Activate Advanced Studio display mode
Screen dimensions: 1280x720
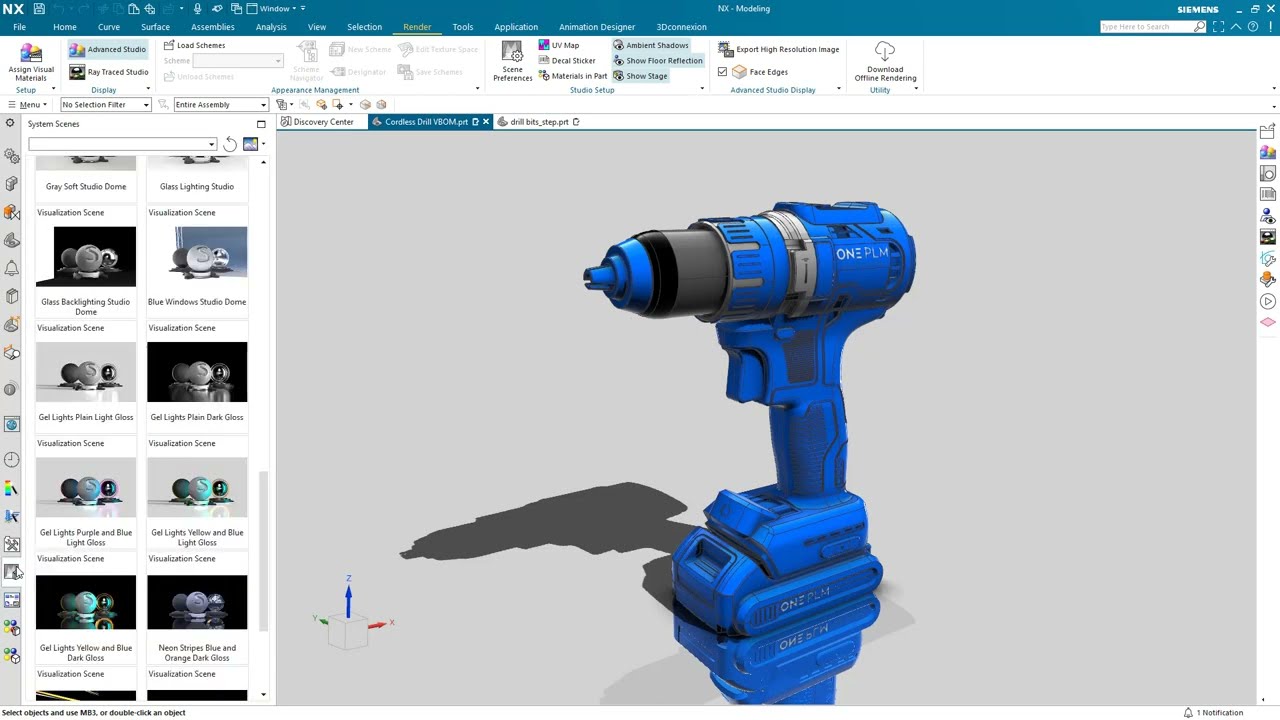[108, 49]
